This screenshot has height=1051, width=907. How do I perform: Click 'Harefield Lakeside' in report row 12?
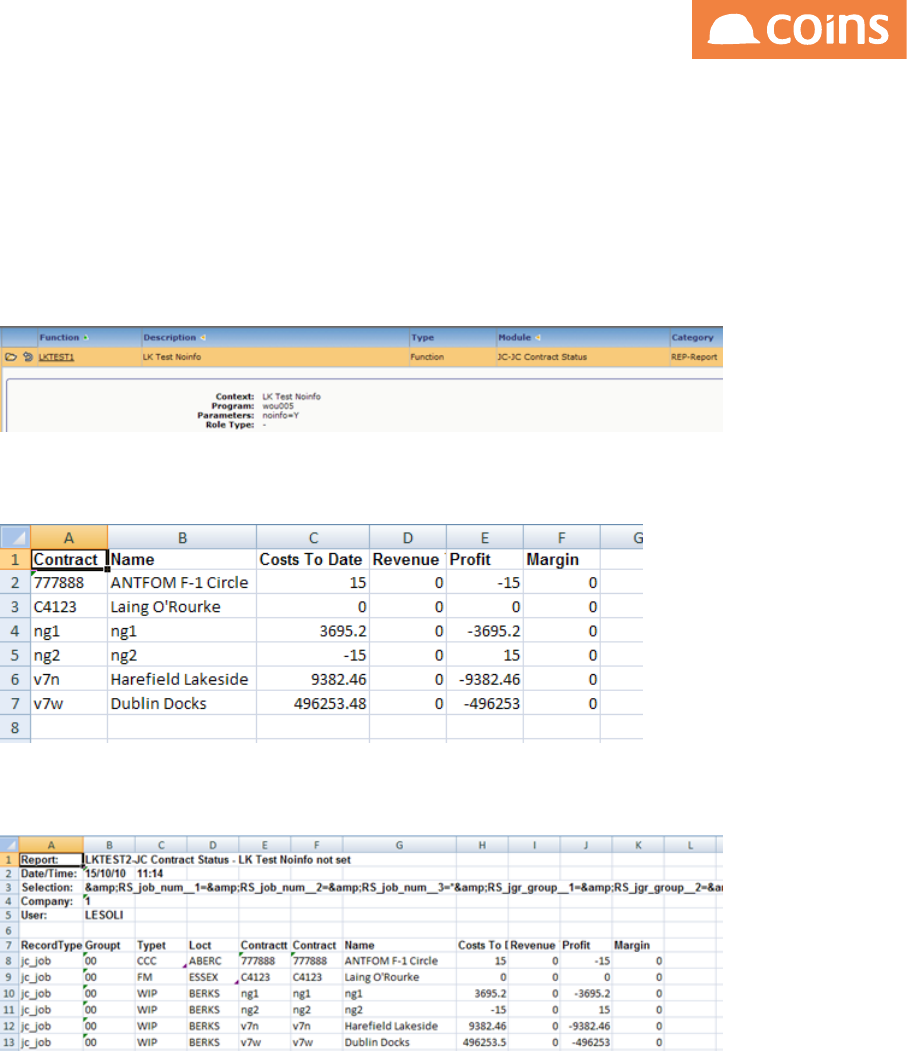[400, 1026]
